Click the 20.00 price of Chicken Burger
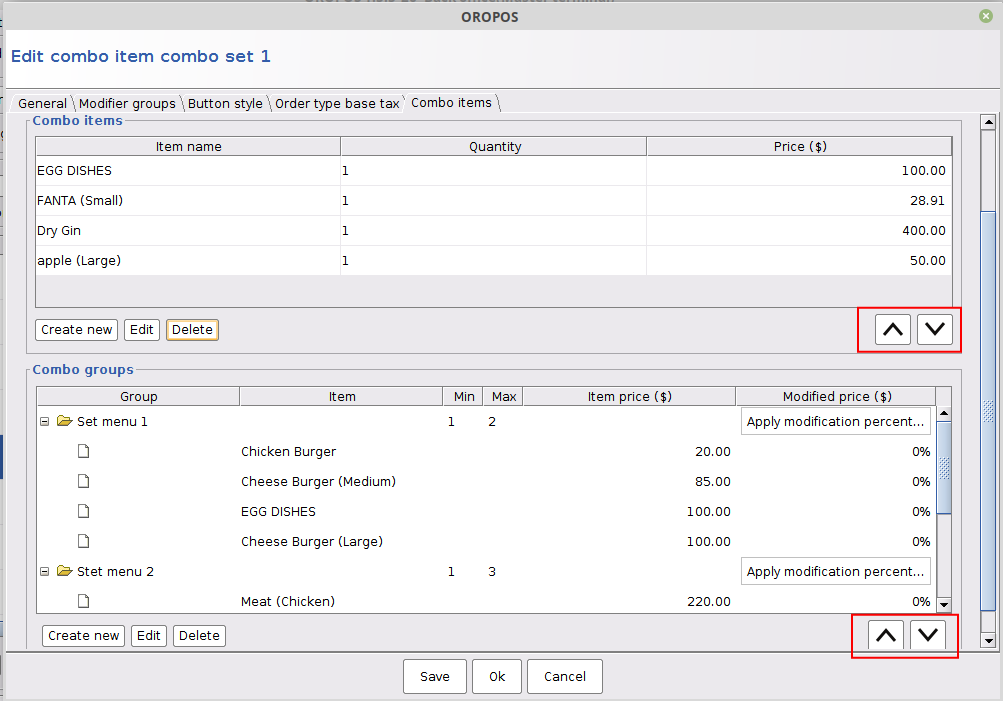1003x701 pixels. [x=713, y=452]
